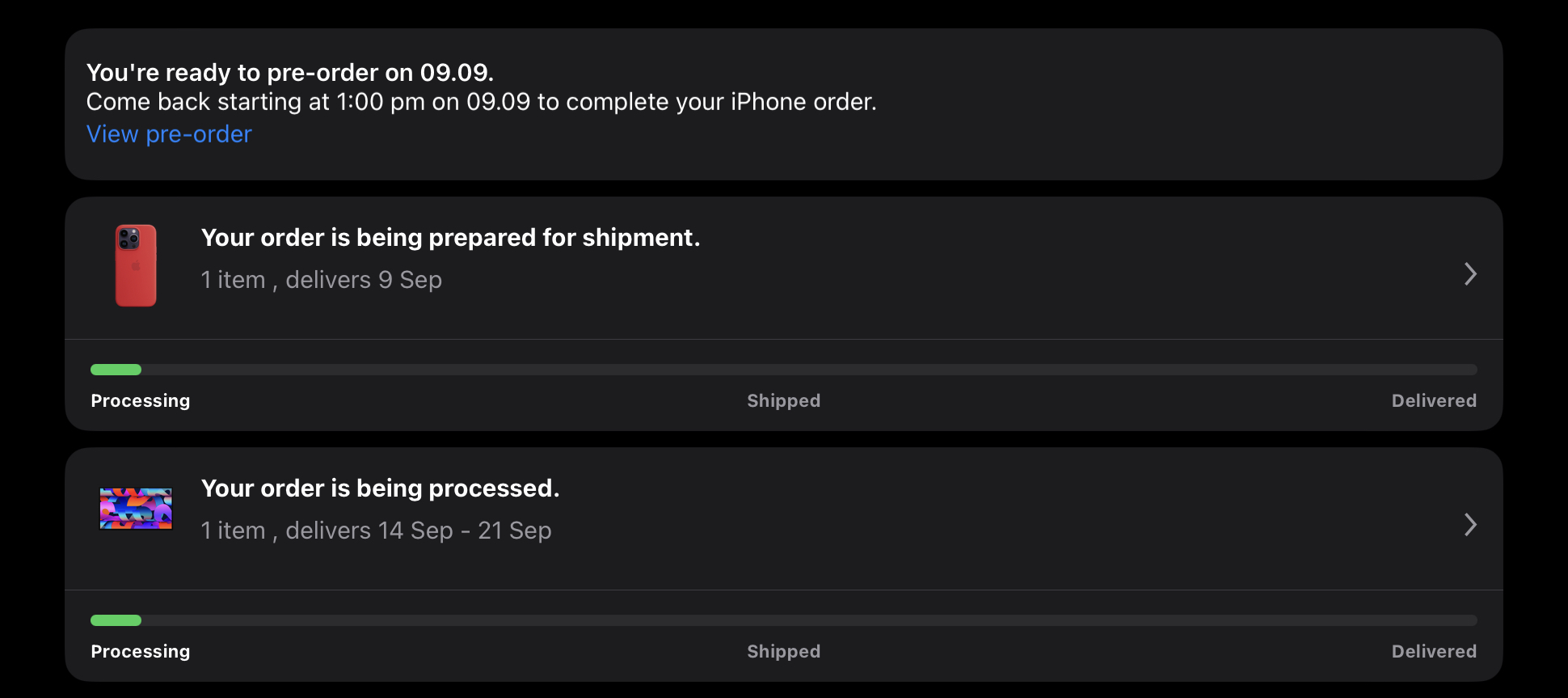The height and width of the screenshot is (698, 1568).
Task: Click the "1 item, delivers 9 Sep" text
Action: [x=321, y=280]
